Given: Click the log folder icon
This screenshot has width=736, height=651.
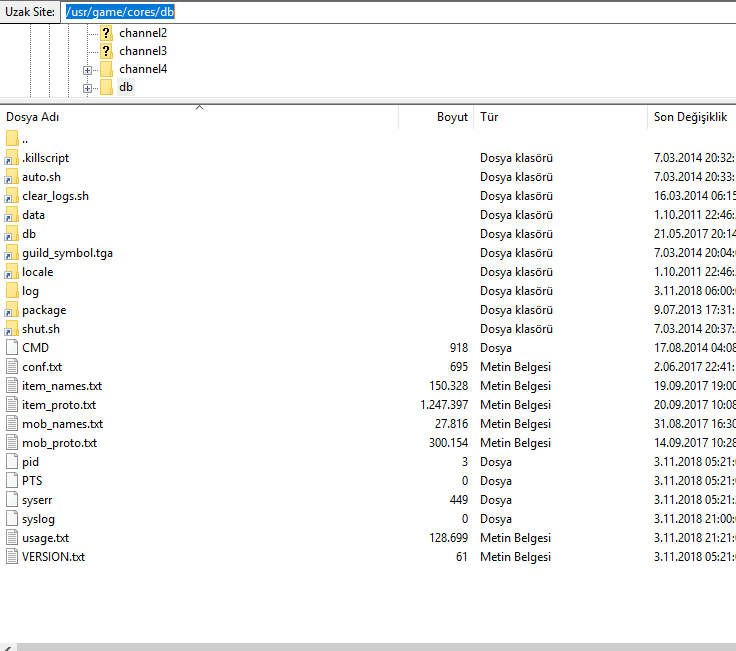Looking at the screenshot, I should [12, 291].
